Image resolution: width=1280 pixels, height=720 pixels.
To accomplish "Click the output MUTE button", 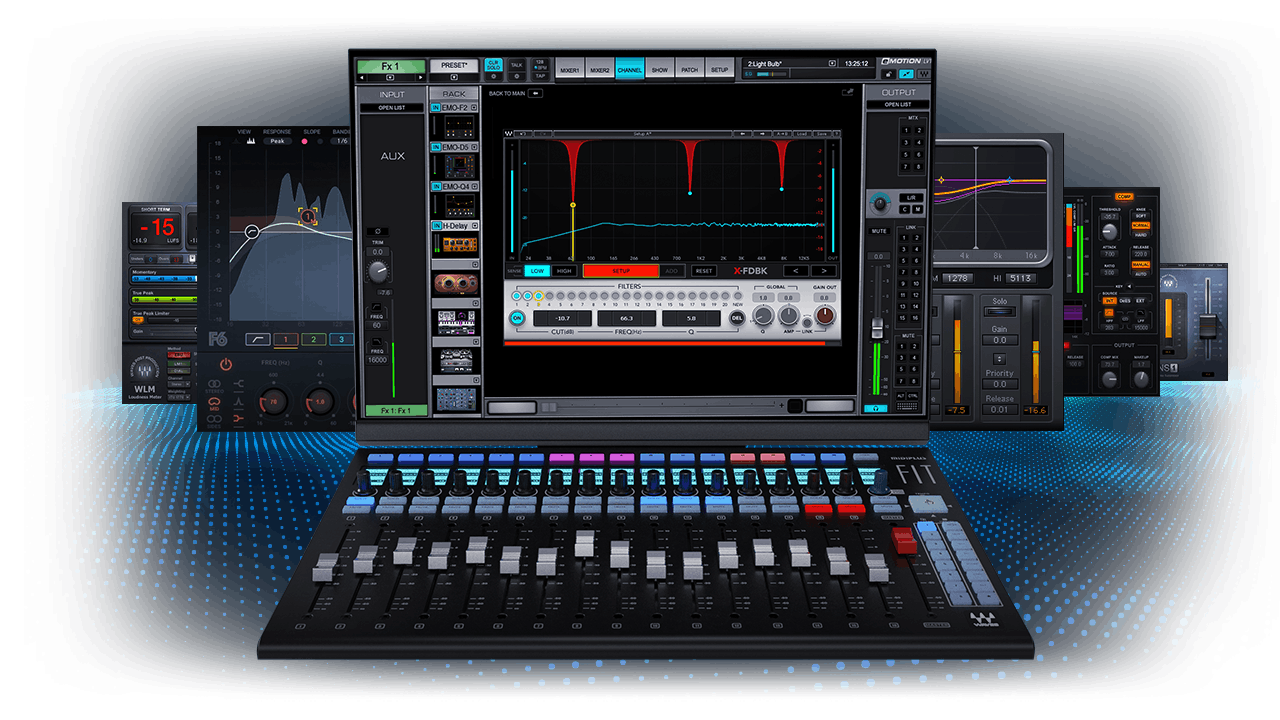I will pos(879,231).
